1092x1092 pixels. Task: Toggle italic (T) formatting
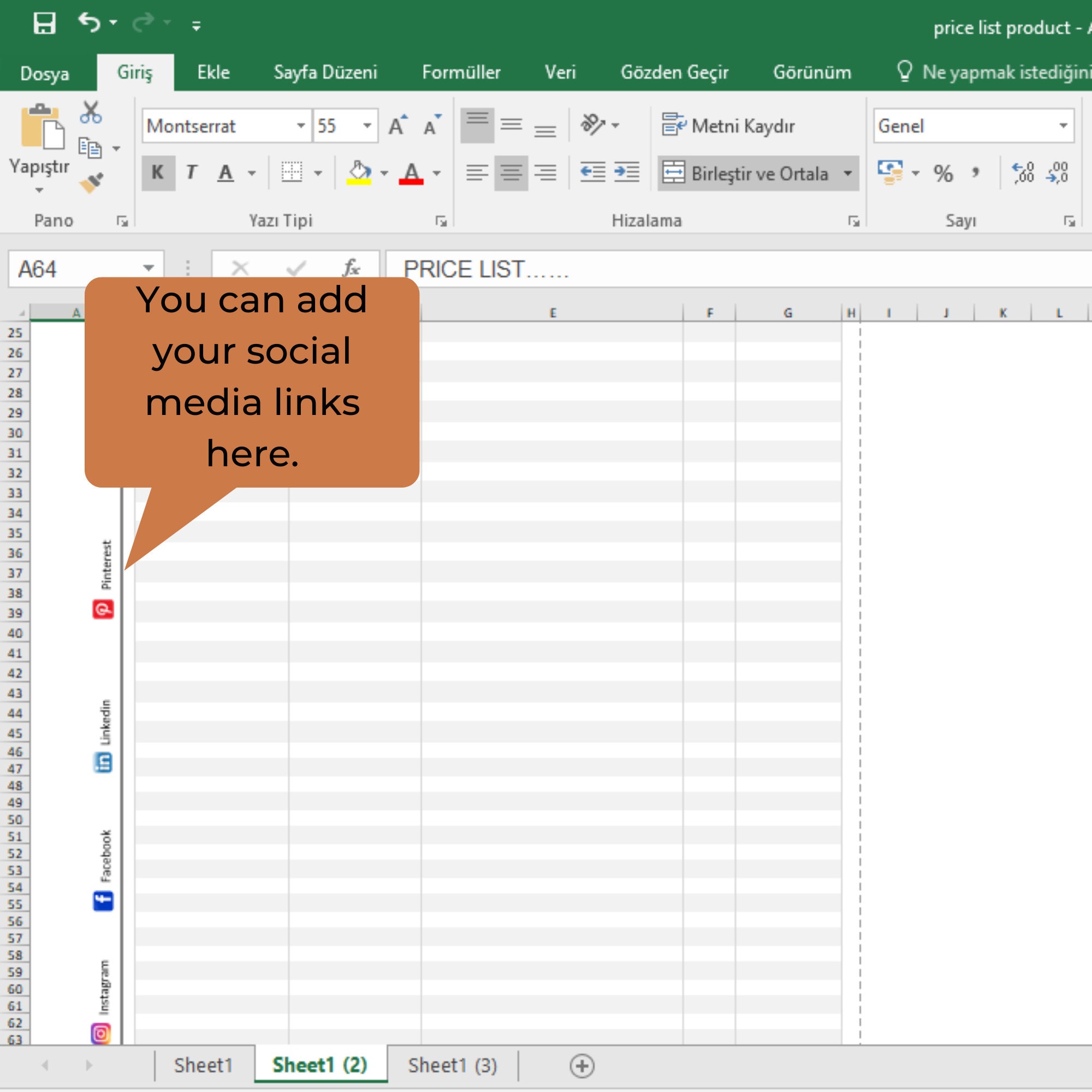point(191,174)
